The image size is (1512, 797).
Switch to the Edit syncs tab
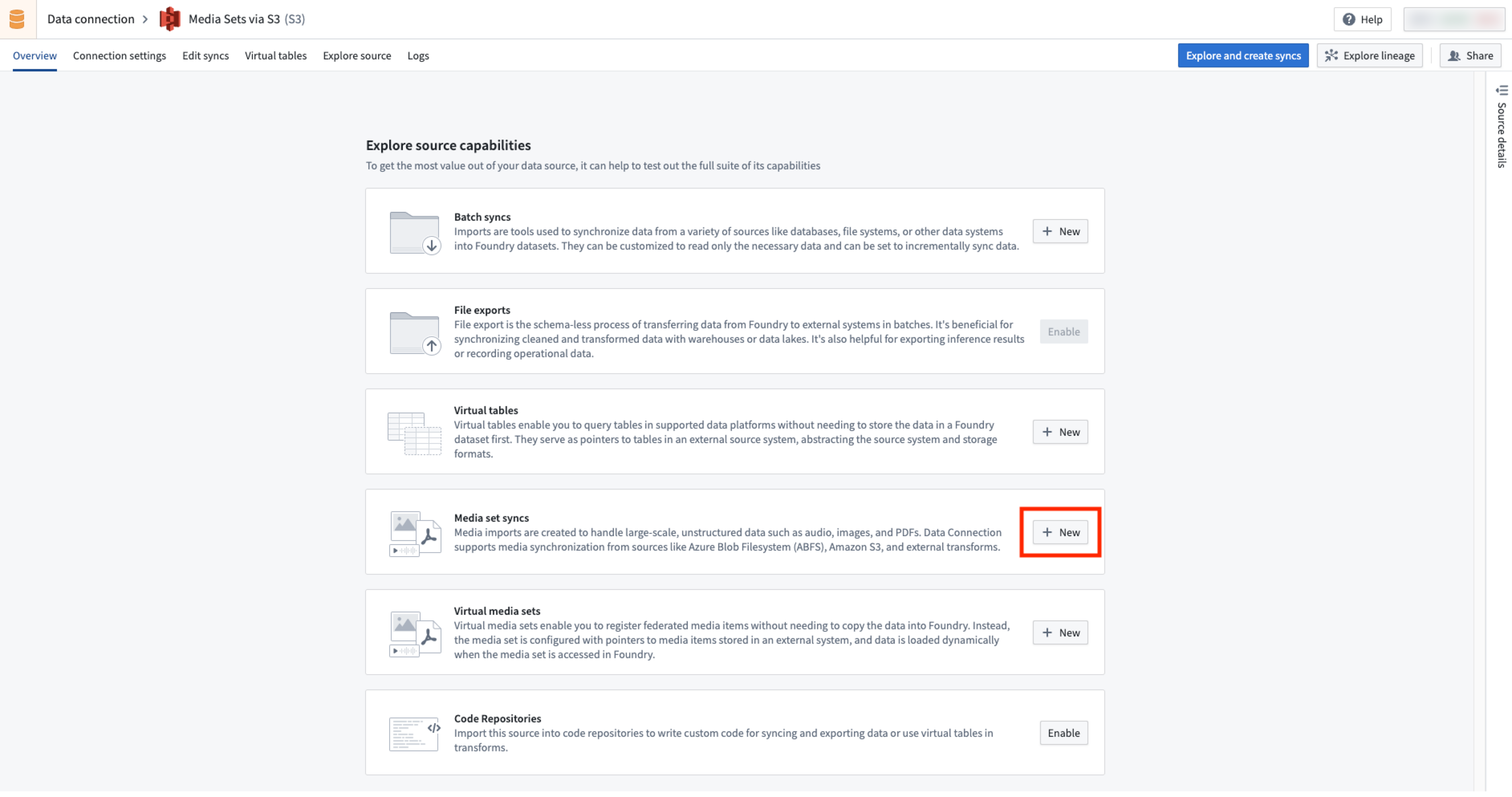pos(205,55)
